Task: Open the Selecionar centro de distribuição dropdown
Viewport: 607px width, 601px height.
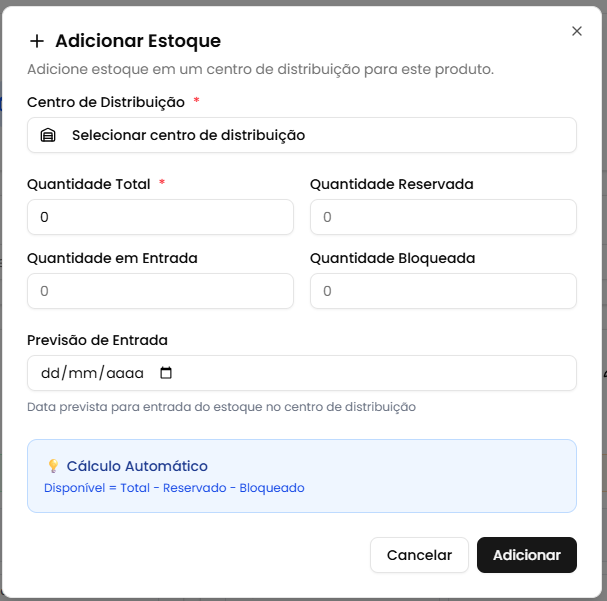Action: tap(301, 135)
